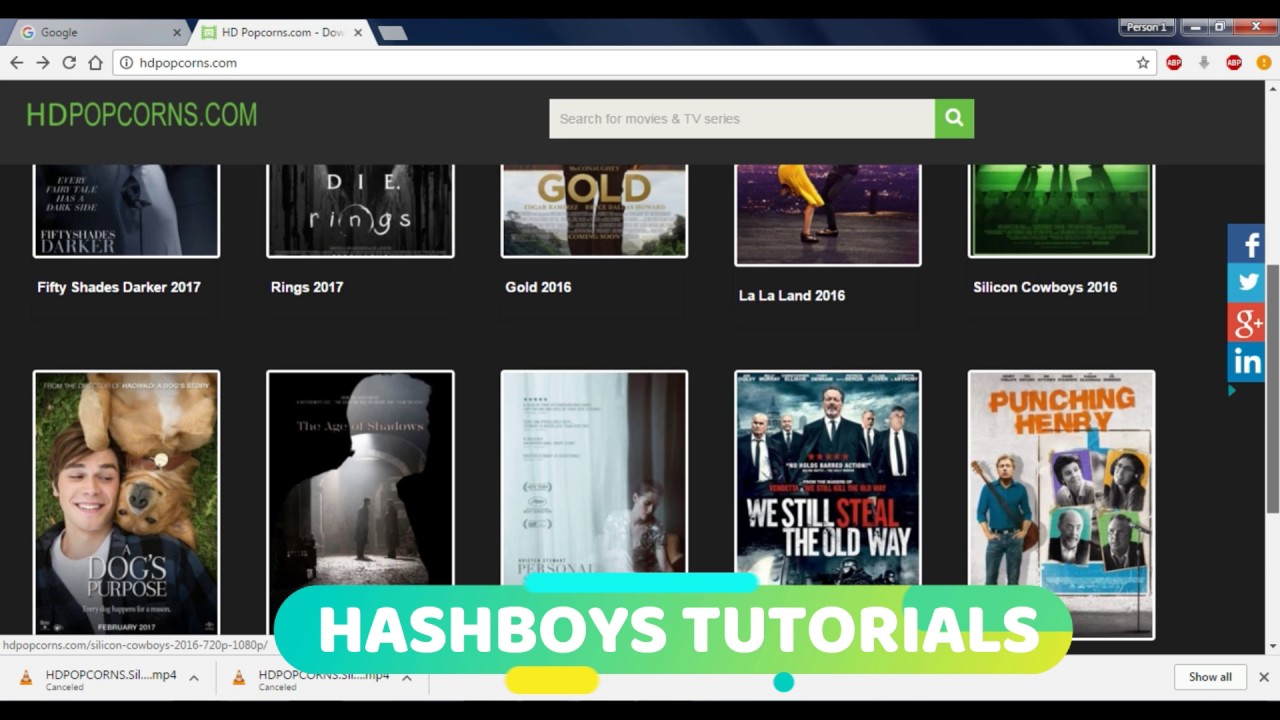The height and width of the screenshot is (720, 1280).
Task: Close the downloads bar
Action: [x=1264, y=677]
